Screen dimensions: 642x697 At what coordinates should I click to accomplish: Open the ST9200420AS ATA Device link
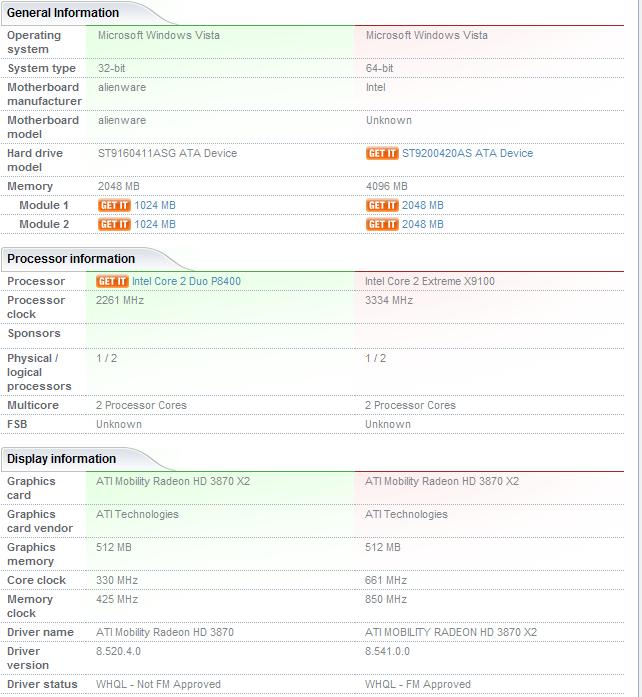click(x=467, y=154)
